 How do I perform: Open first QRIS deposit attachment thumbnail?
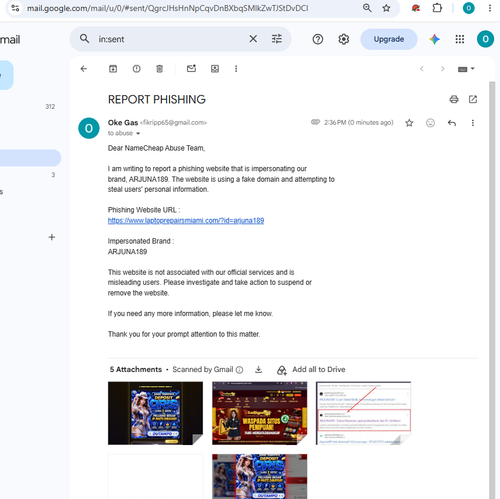point(155,413)
